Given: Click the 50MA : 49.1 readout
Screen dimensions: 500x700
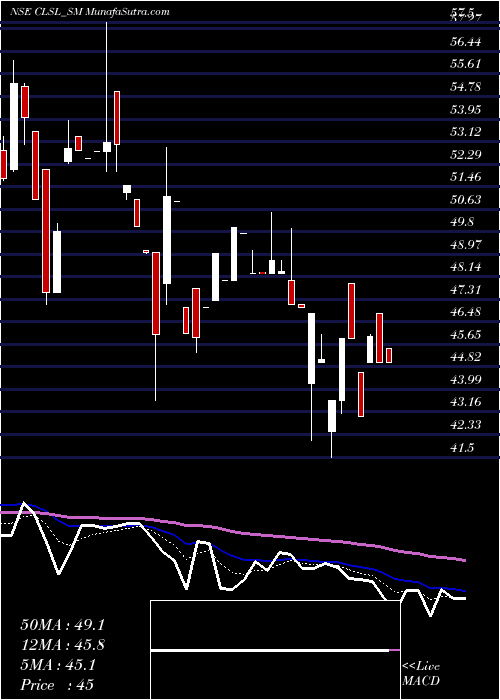Looking at the screenshot, I should pyautogui.click(x=62, y=625).
